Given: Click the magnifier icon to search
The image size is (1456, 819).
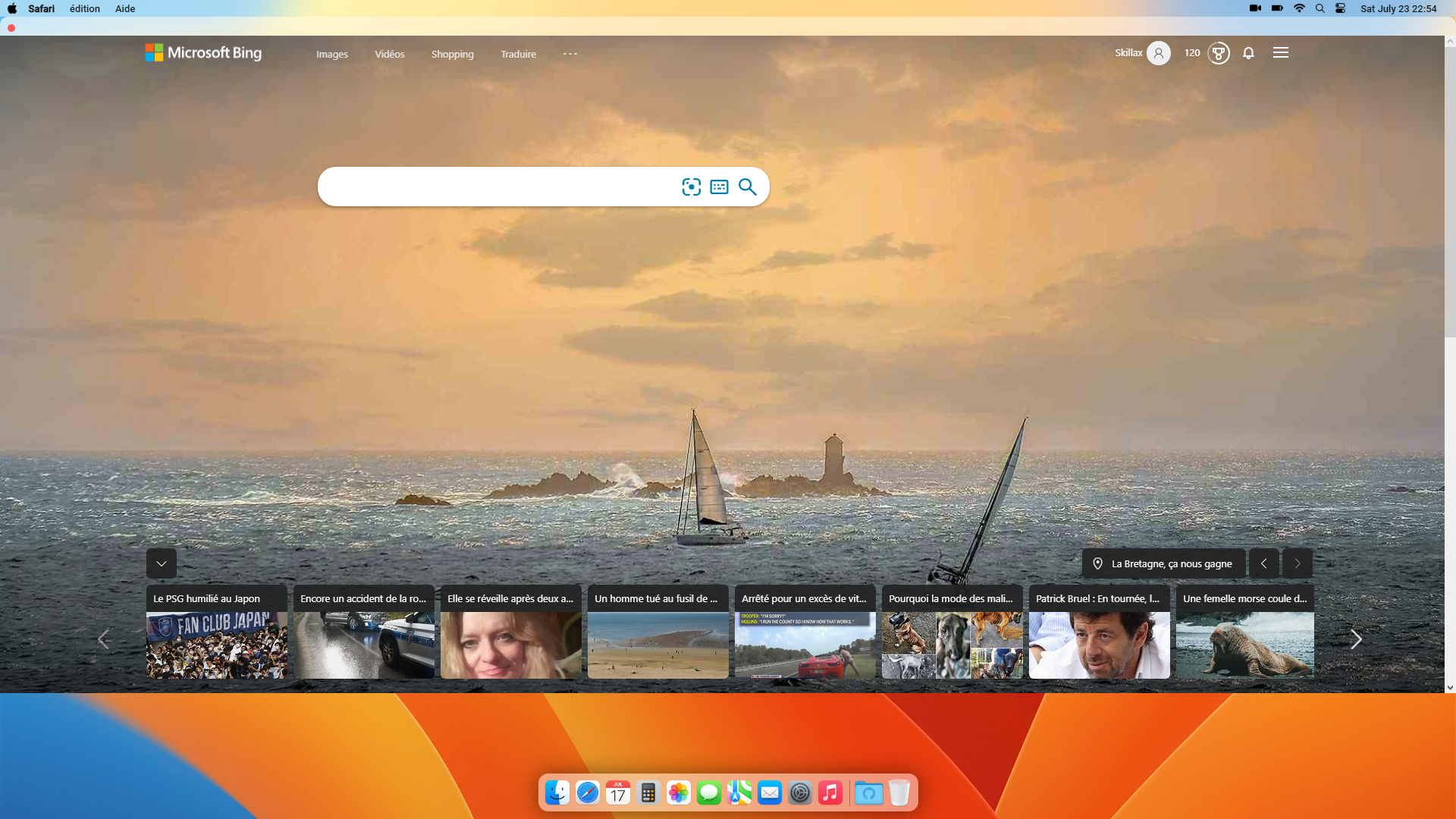Looking at the screenshot, I should pyautogui.click(x=748, y=187).
